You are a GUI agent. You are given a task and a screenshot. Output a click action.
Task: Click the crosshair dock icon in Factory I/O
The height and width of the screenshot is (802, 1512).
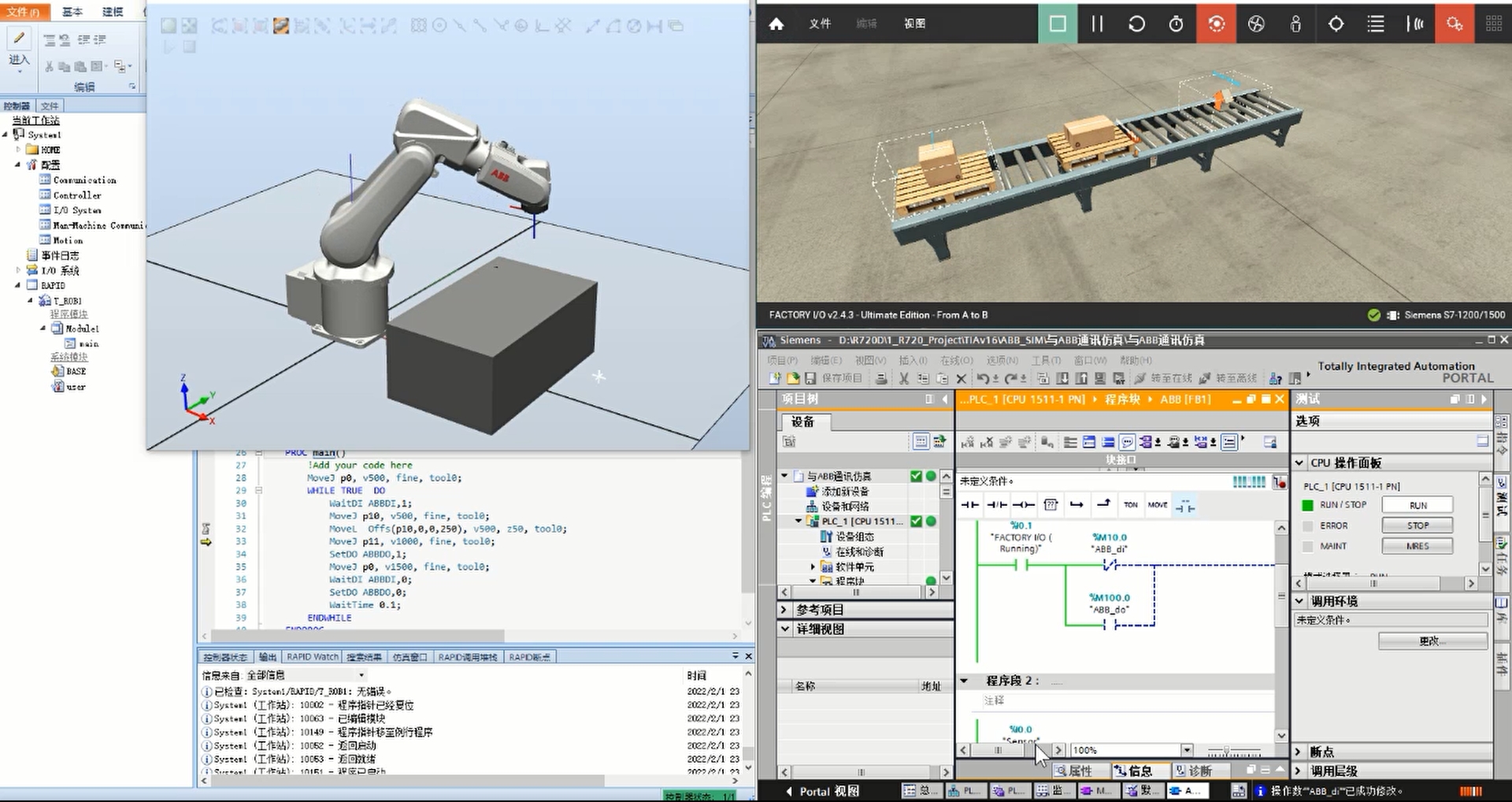1336,24
